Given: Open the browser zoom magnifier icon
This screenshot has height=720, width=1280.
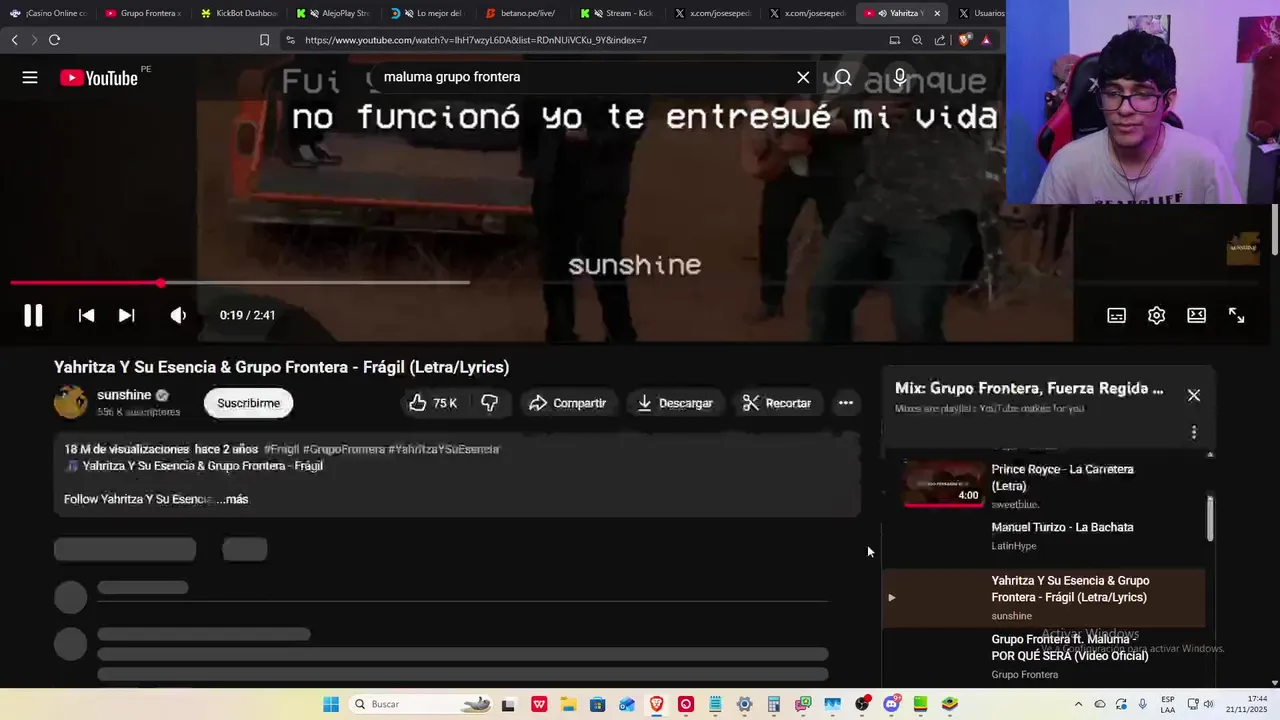Looking at the screenshot, I should pyautogui.click(x=917, y=40).
